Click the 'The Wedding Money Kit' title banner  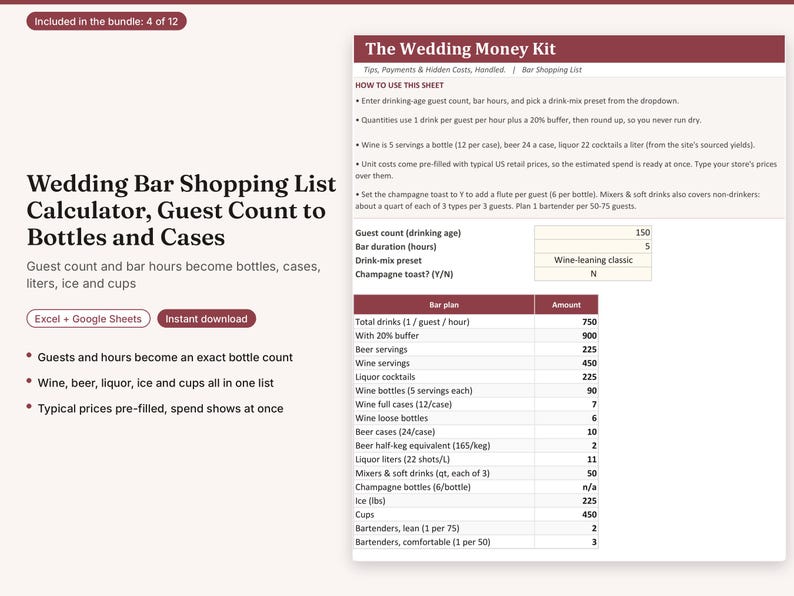[x=569, y=49]
